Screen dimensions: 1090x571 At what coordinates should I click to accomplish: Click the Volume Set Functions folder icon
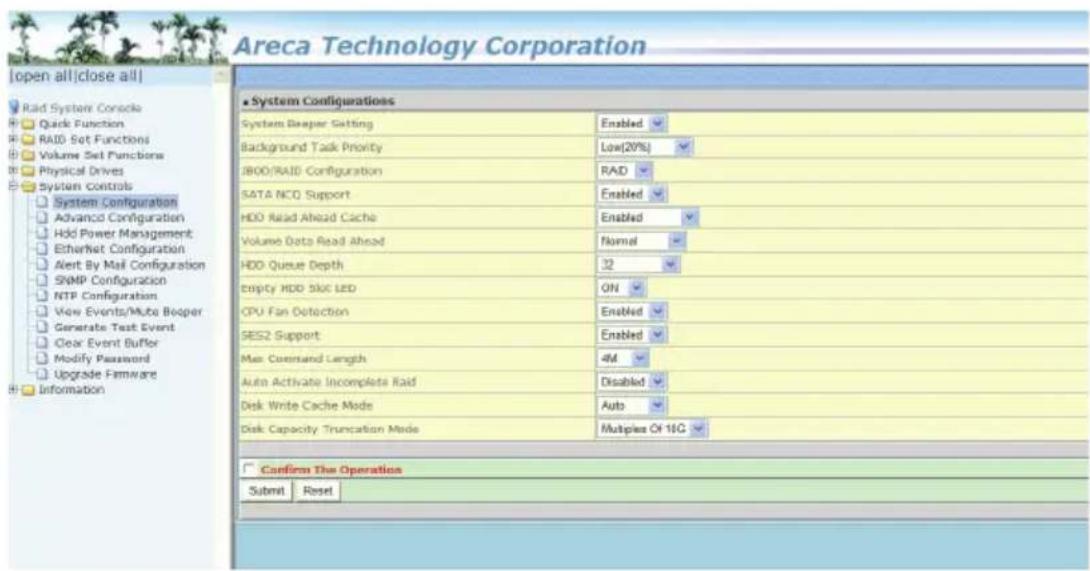[x=29, y=156]
